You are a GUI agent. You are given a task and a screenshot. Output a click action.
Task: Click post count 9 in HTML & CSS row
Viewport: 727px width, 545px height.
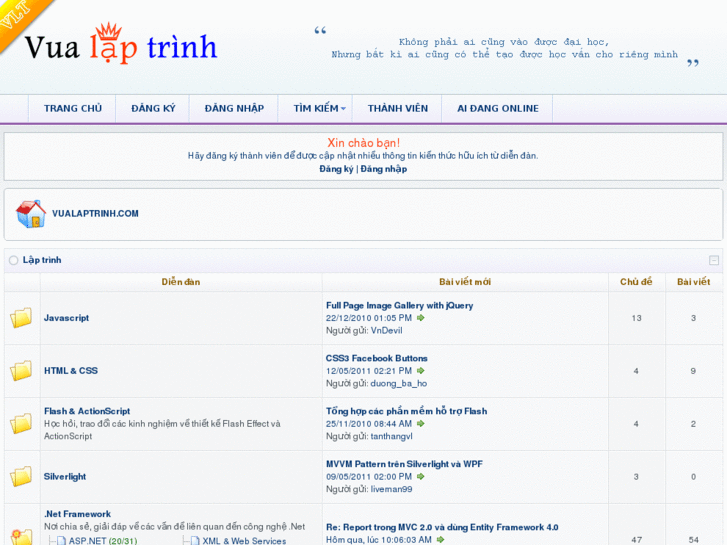[693, 371]
